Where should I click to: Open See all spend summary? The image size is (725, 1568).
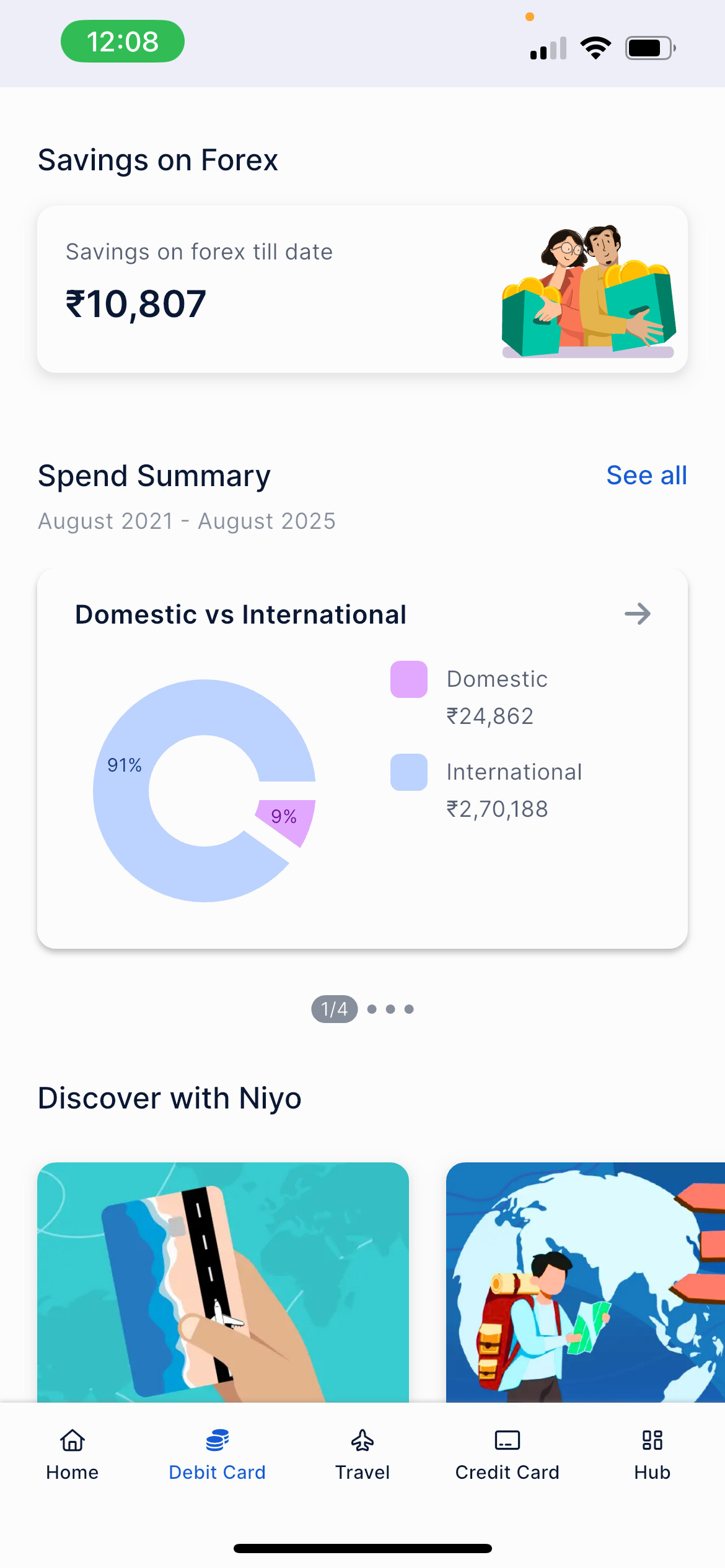[x=646, y=476]
